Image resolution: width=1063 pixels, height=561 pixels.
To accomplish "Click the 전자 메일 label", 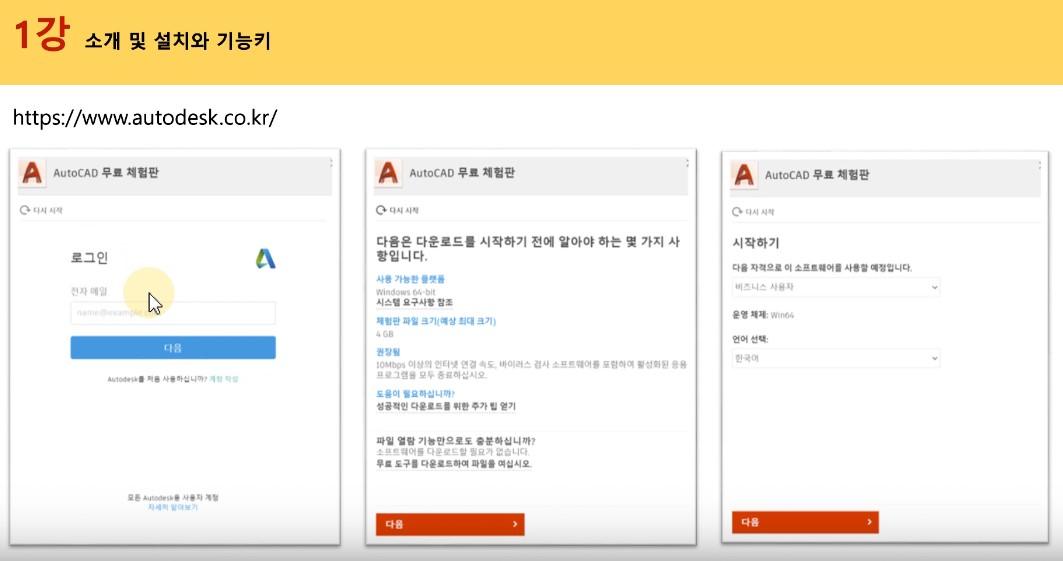I will point(89,291).
